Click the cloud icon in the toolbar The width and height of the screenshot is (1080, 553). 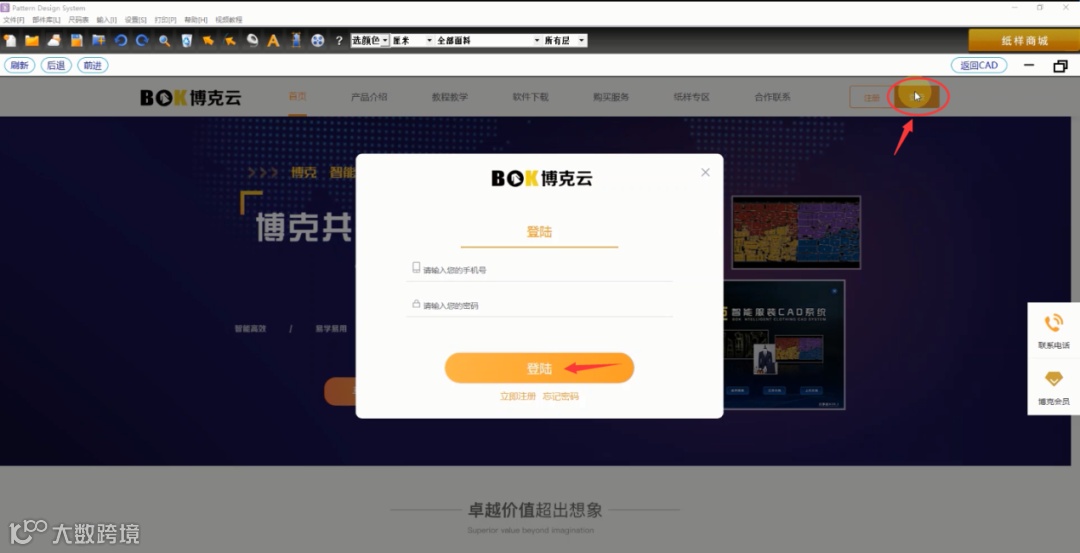coord(54,41)
